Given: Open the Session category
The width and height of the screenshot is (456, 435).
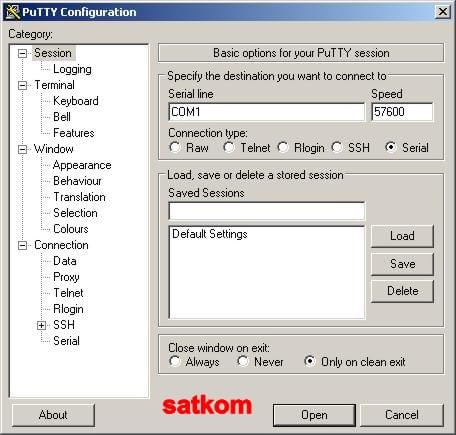Looking at the screenshot, I should point(53,53).
